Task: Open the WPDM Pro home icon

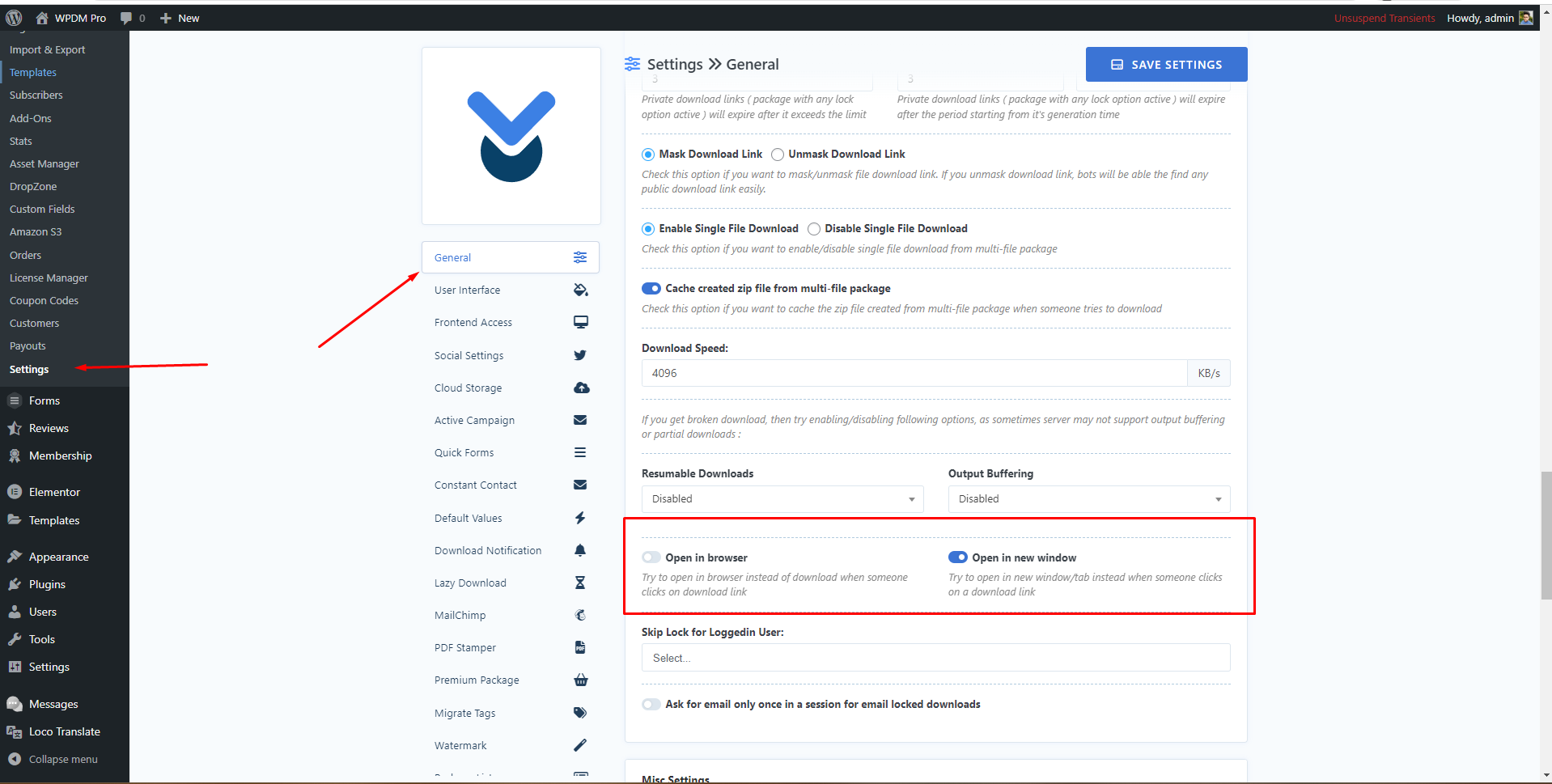Action: [42, 18]
